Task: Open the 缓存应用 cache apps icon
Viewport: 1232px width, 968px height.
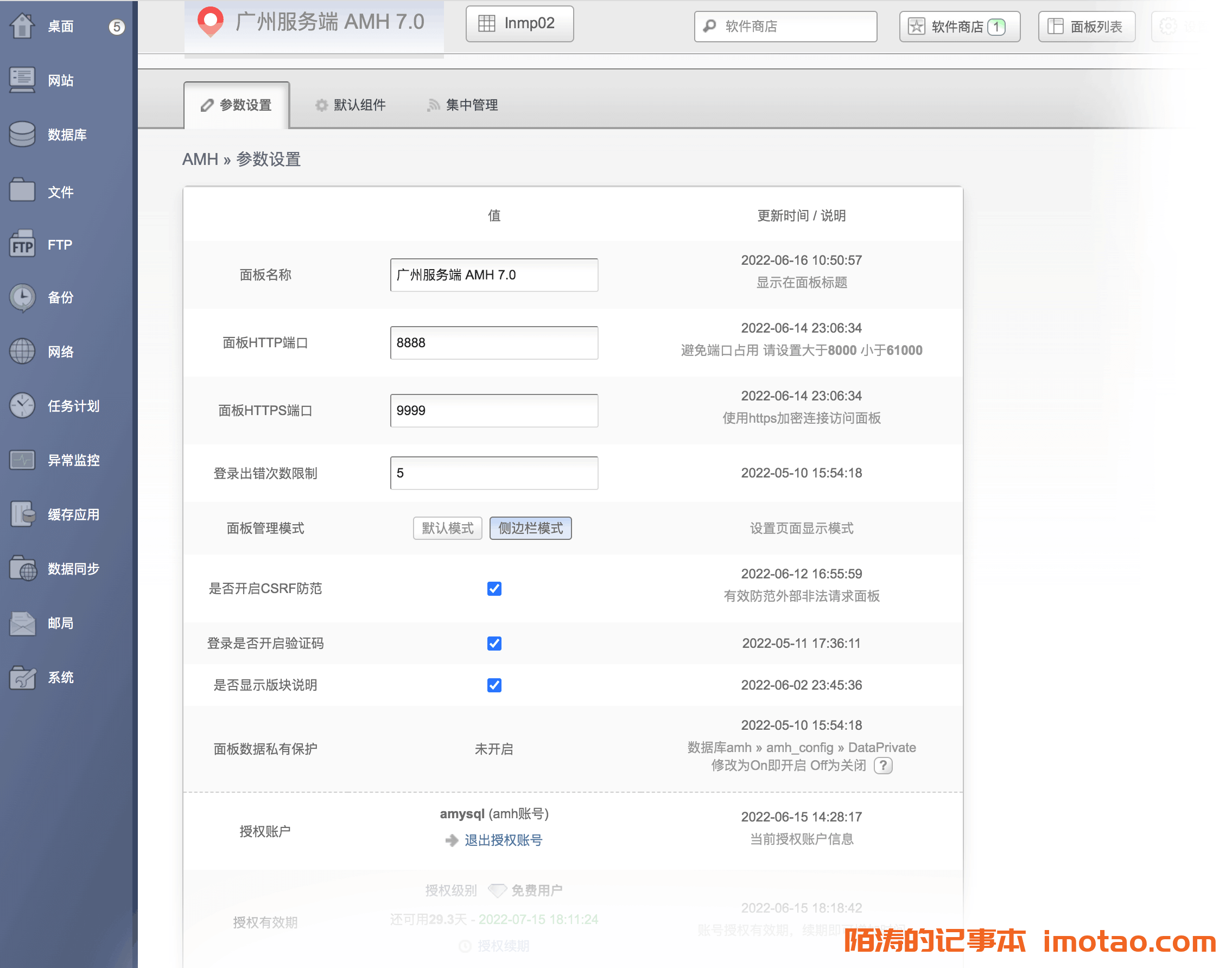Action: pyautogui.click(x=22, y=514)
